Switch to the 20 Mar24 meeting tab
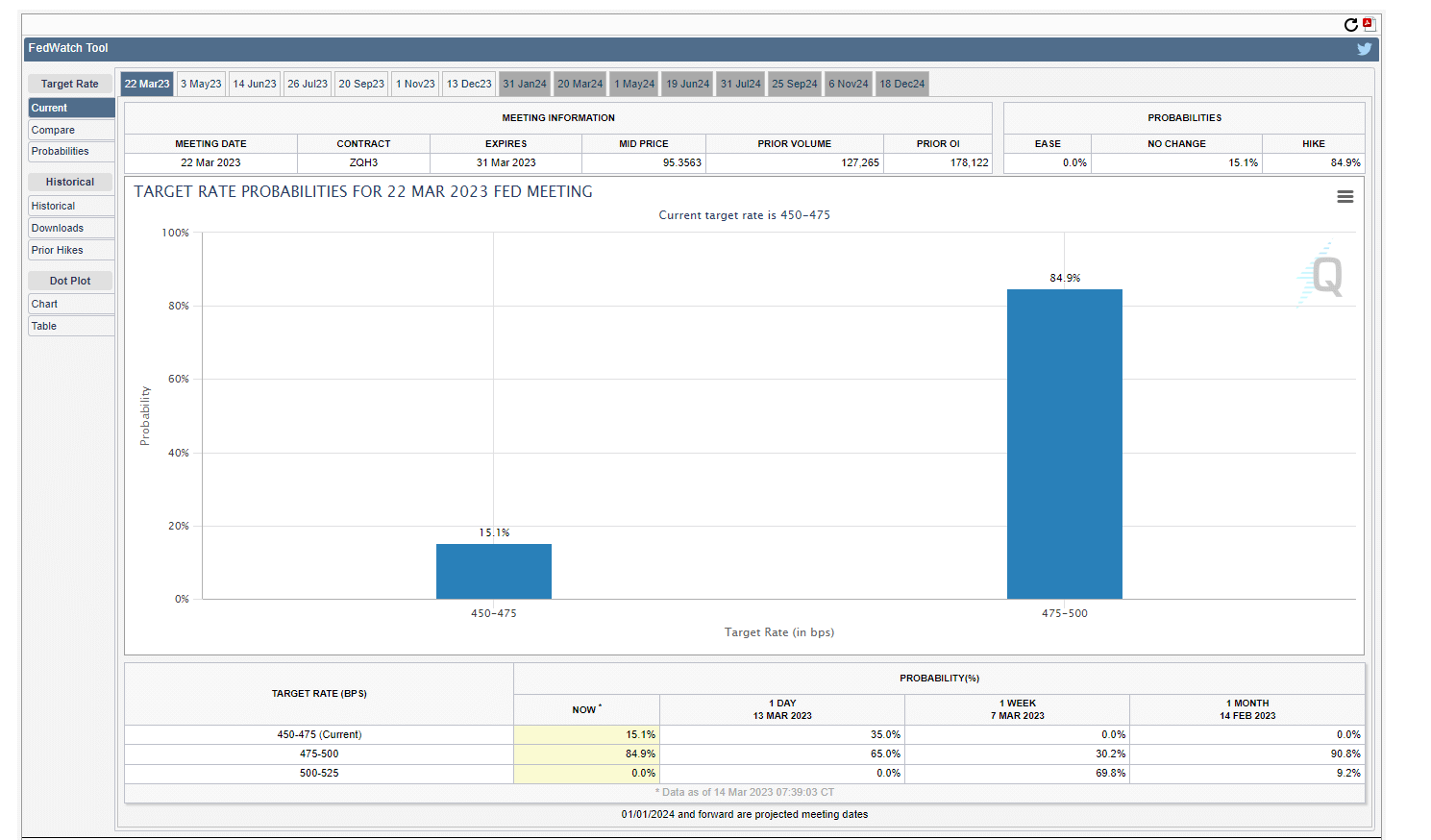This screenshot has height=840, width=1431. [580, 84]
